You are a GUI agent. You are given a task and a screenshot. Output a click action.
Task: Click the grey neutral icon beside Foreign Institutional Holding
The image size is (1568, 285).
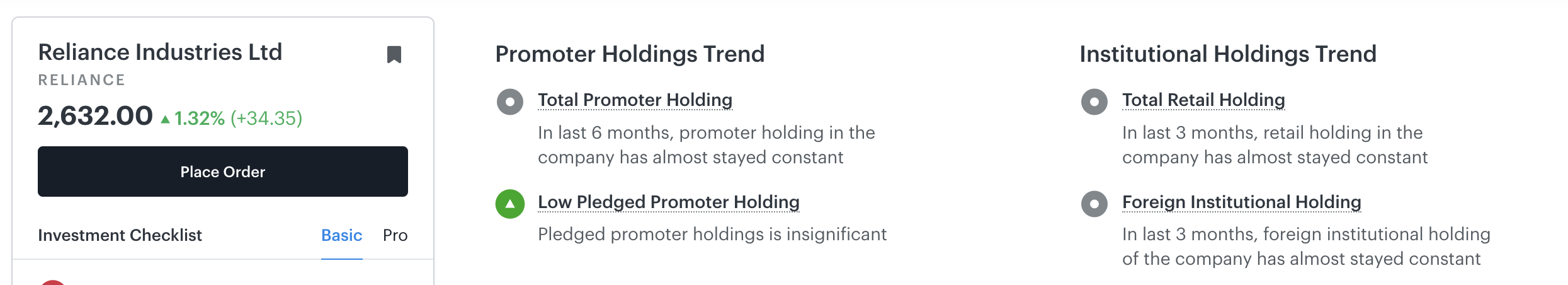1094,204
